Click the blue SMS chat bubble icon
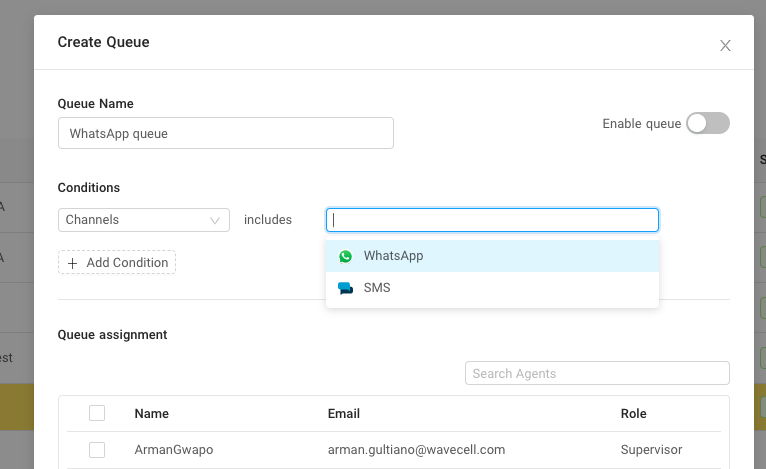Image resolution: width=766 pixels, height=469 pixels. 346,288
